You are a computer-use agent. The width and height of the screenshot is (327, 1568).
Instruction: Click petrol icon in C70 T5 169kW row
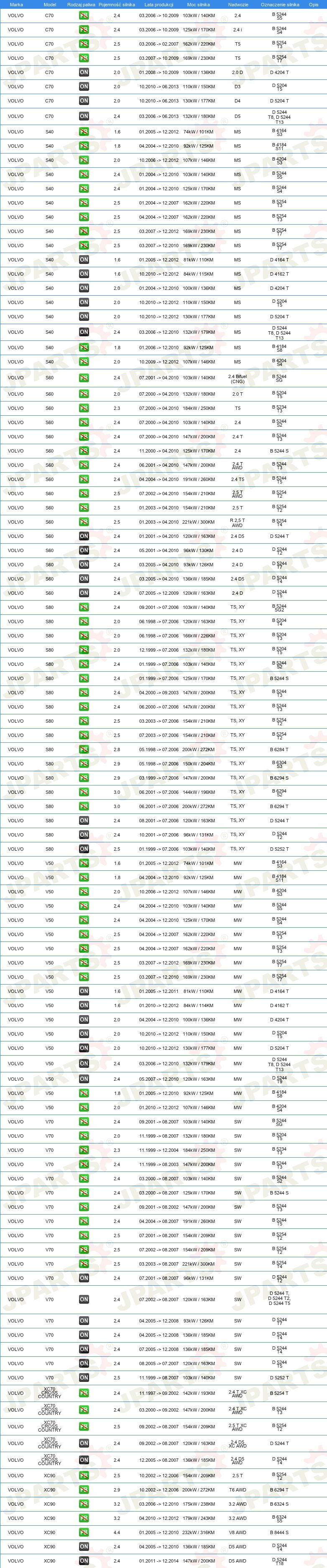click(x=84, y=59)
